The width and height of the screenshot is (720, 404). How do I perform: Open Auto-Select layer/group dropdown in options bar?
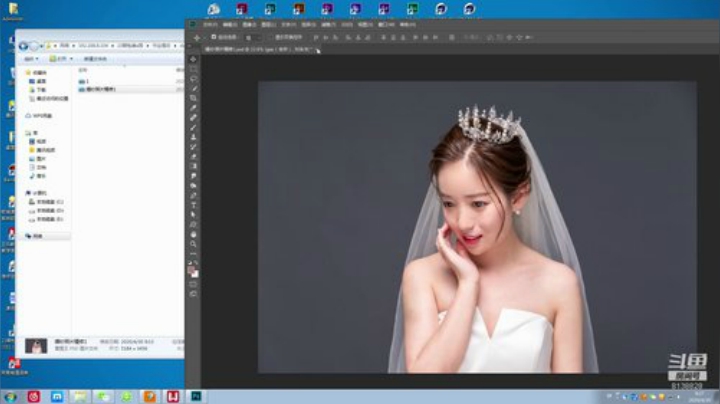[x=253, y=37]
